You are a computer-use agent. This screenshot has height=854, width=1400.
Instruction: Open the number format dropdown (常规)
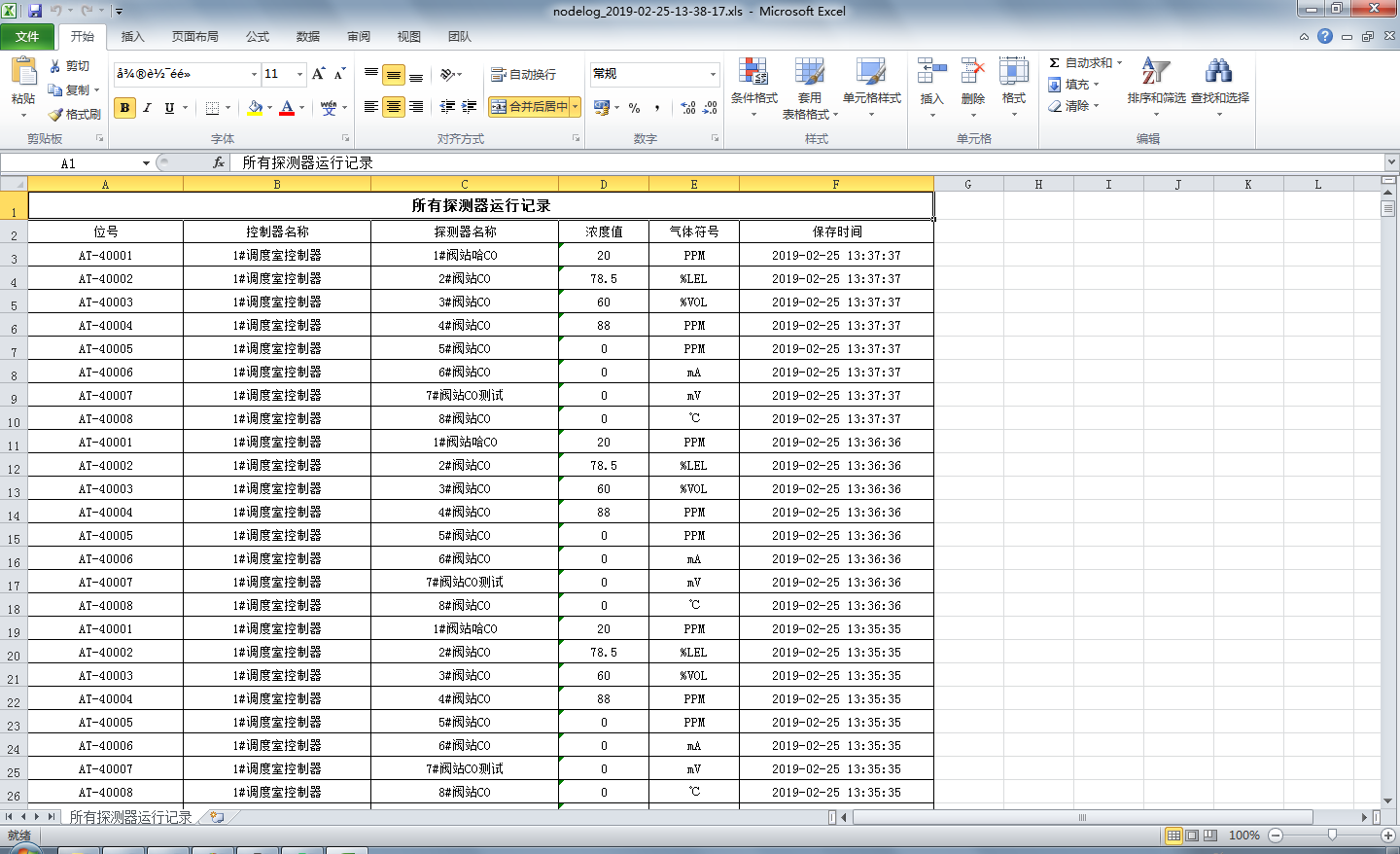point(713,74)
